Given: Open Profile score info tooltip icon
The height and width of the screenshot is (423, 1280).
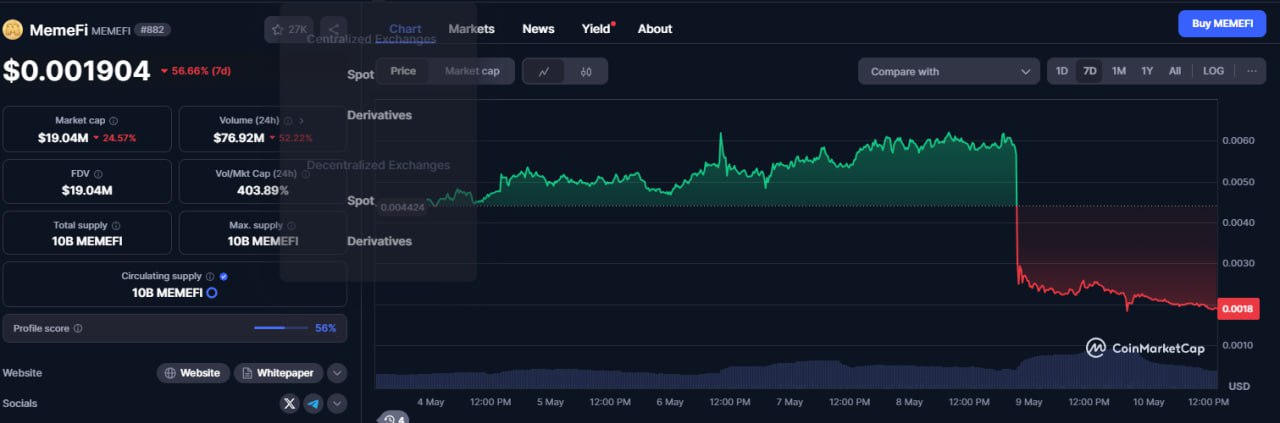Looking at the screenshot, I should click(x=78, y=328).
